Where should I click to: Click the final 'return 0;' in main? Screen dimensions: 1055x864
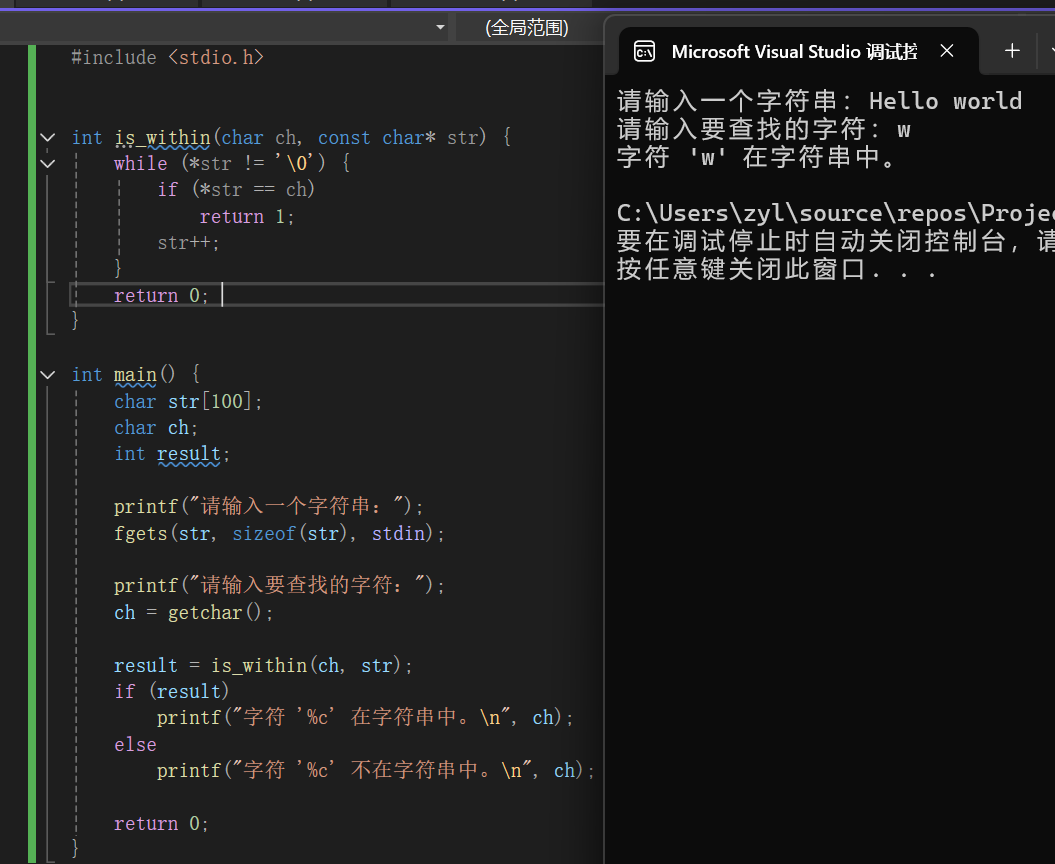161,824
